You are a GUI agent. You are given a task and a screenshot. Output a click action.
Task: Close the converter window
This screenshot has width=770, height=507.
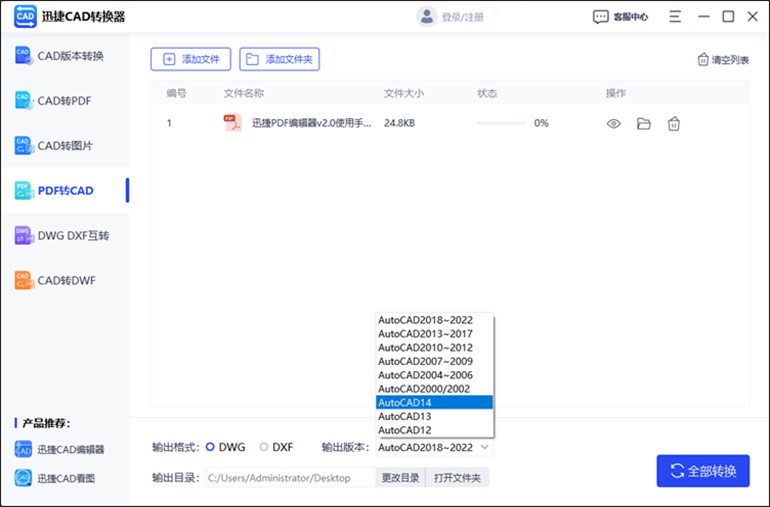[x=752, y=17]
